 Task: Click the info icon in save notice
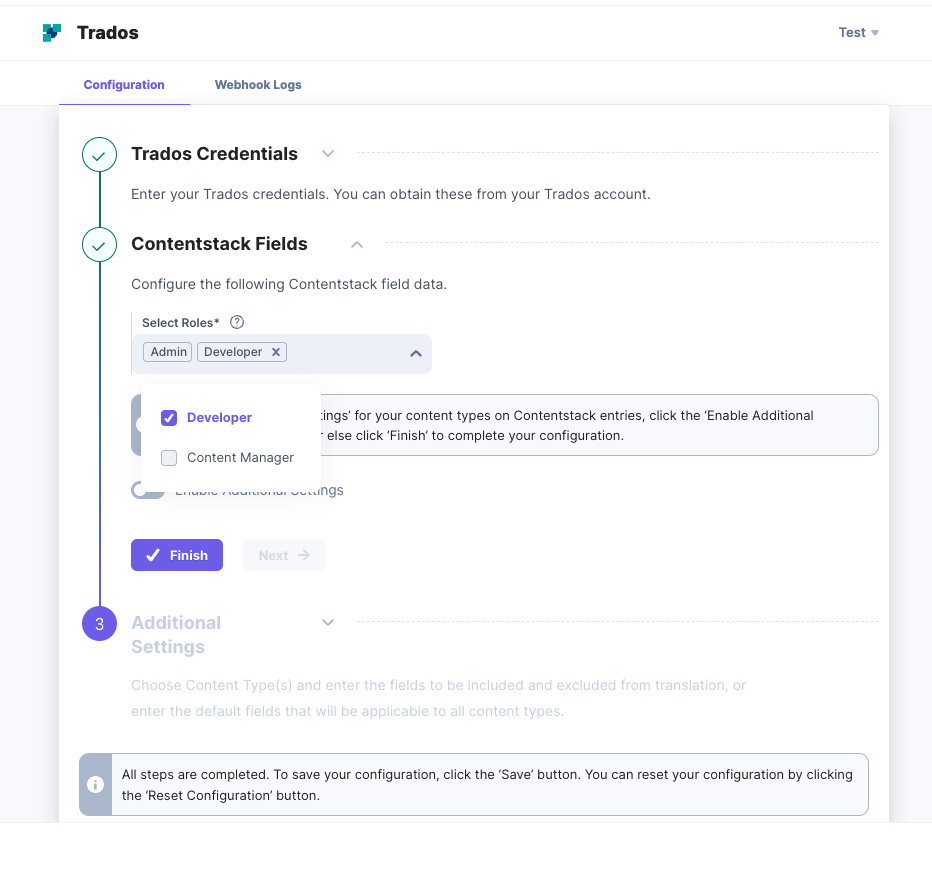[x=95, y=784]
